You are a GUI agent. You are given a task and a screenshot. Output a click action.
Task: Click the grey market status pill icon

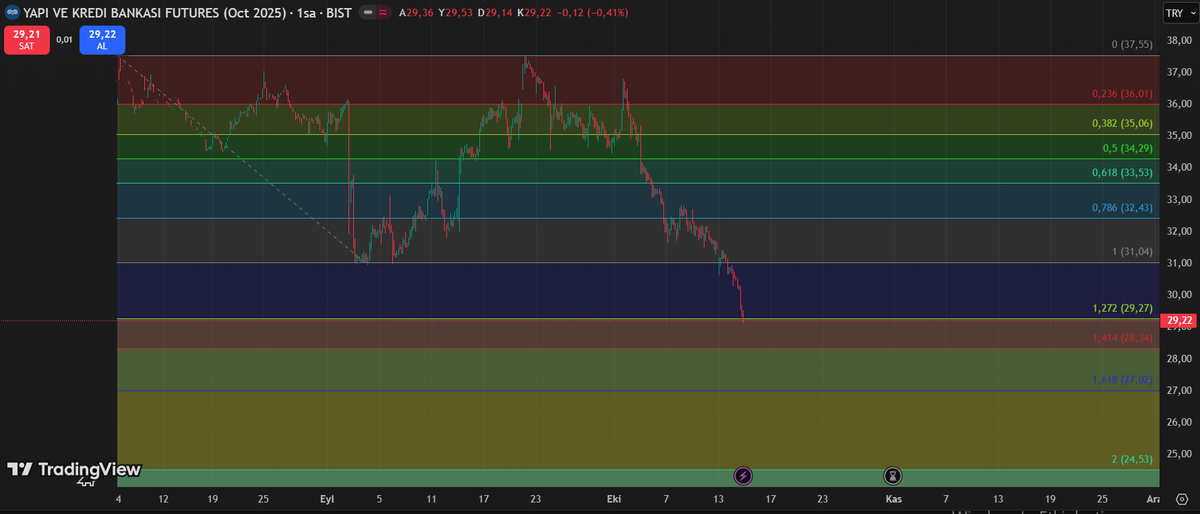(x=369, y=13)
